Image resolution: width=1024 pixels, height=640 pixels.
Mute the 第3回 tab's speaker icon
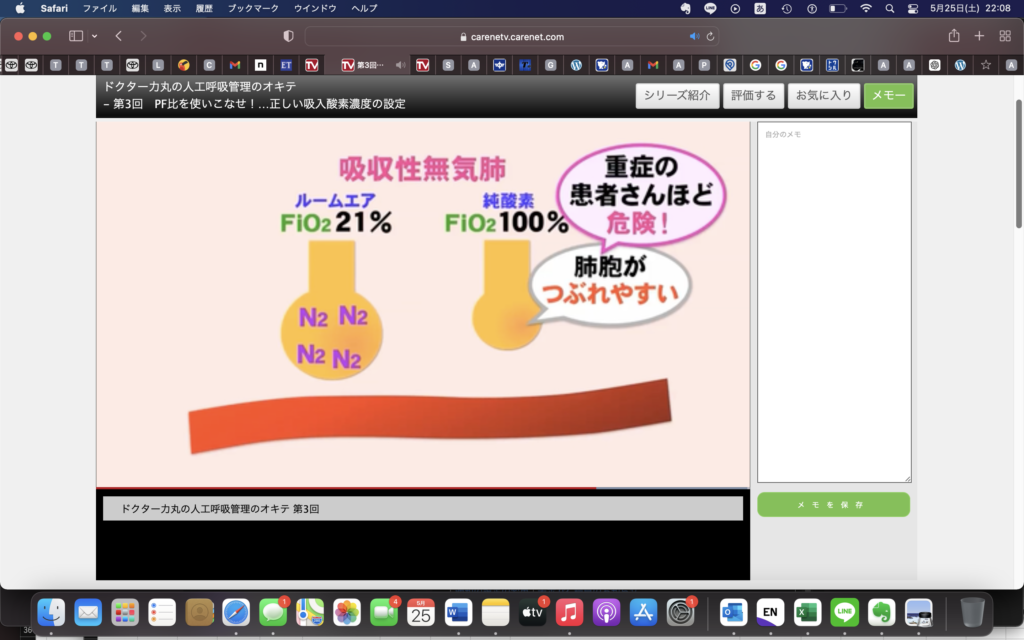pyautogui.click(x=400, y=65)
